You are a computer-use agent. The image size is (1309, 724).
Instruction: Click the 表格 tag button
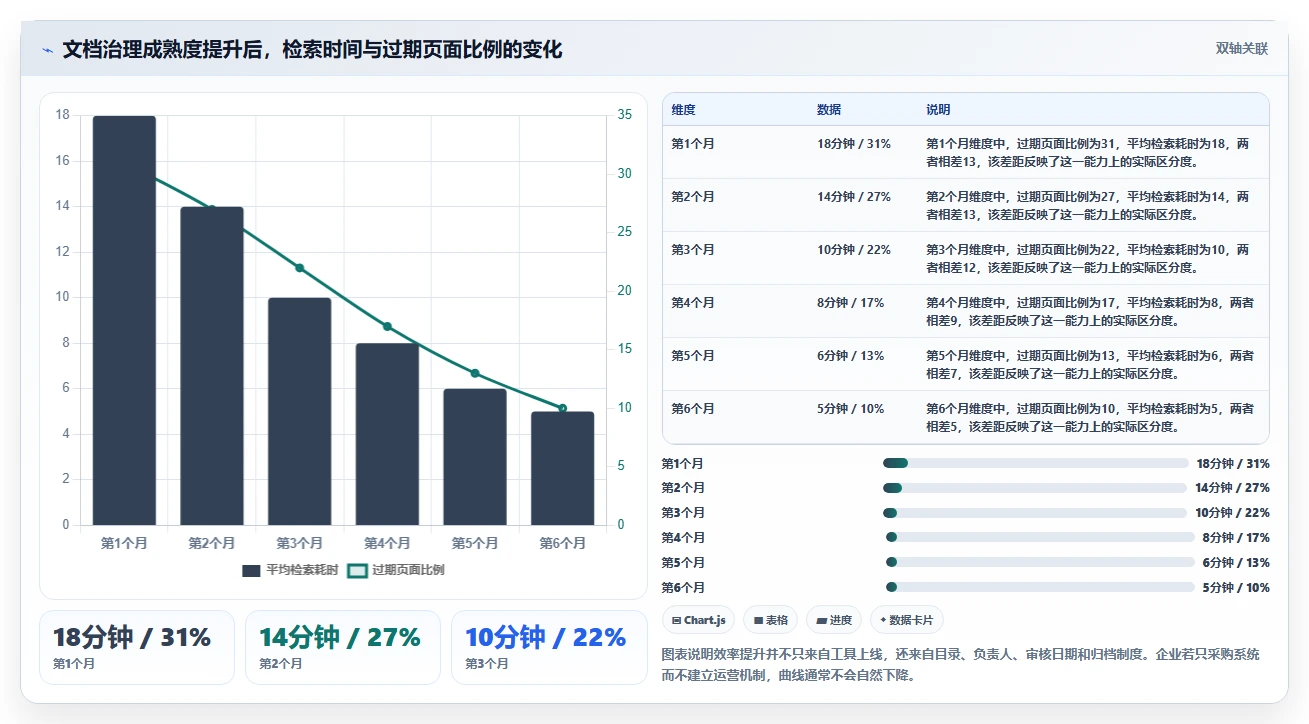point(771,620)
